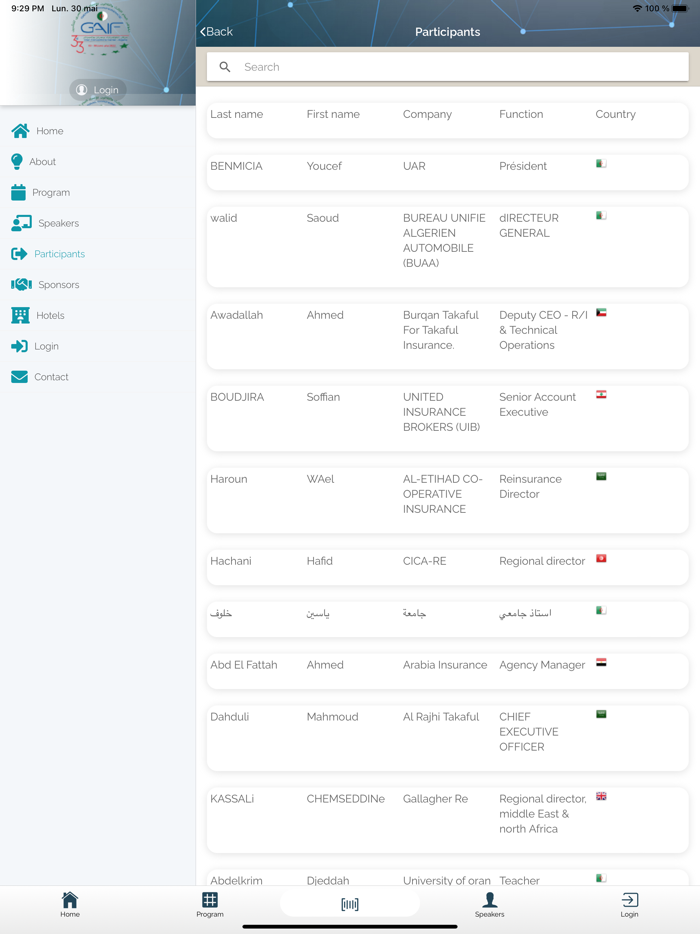Open the Sponsors handshake icon
This screenshot has width=700, height=934.
click(x=21, y=285)
